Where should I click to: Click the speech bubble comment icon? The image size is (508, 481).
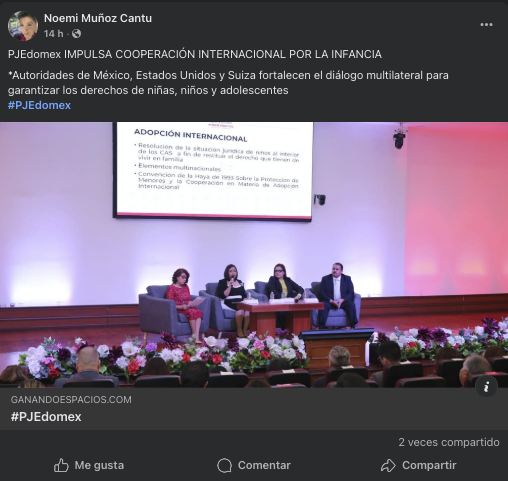[x=224, y=465]
